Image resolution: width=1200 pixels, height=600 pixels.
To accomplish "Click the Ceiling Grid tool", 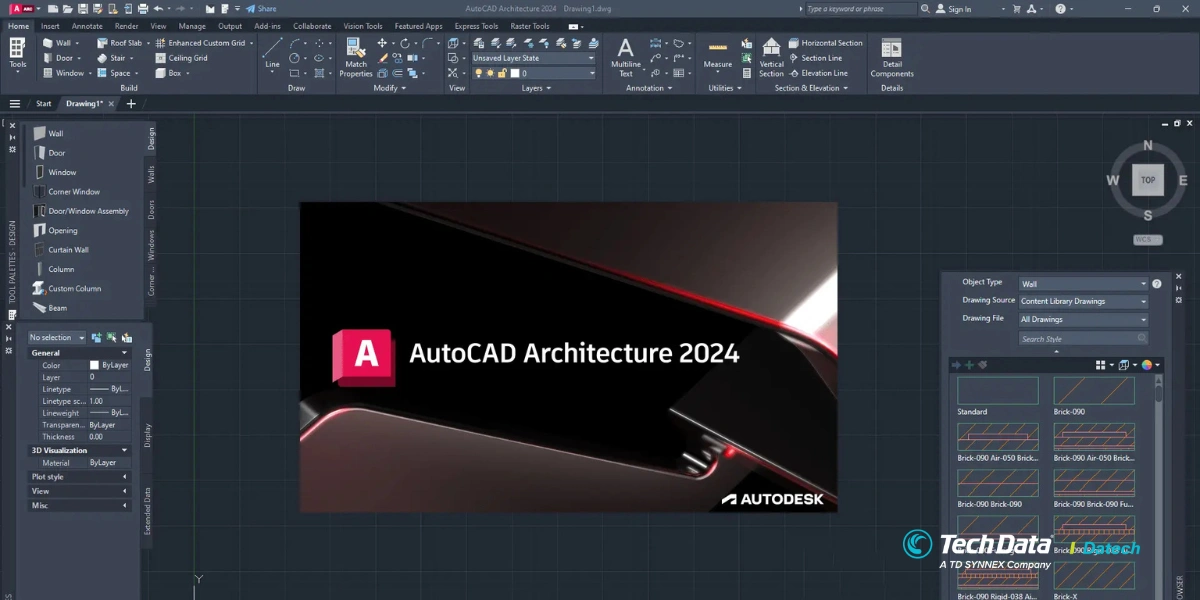I will tap(181, 58).
